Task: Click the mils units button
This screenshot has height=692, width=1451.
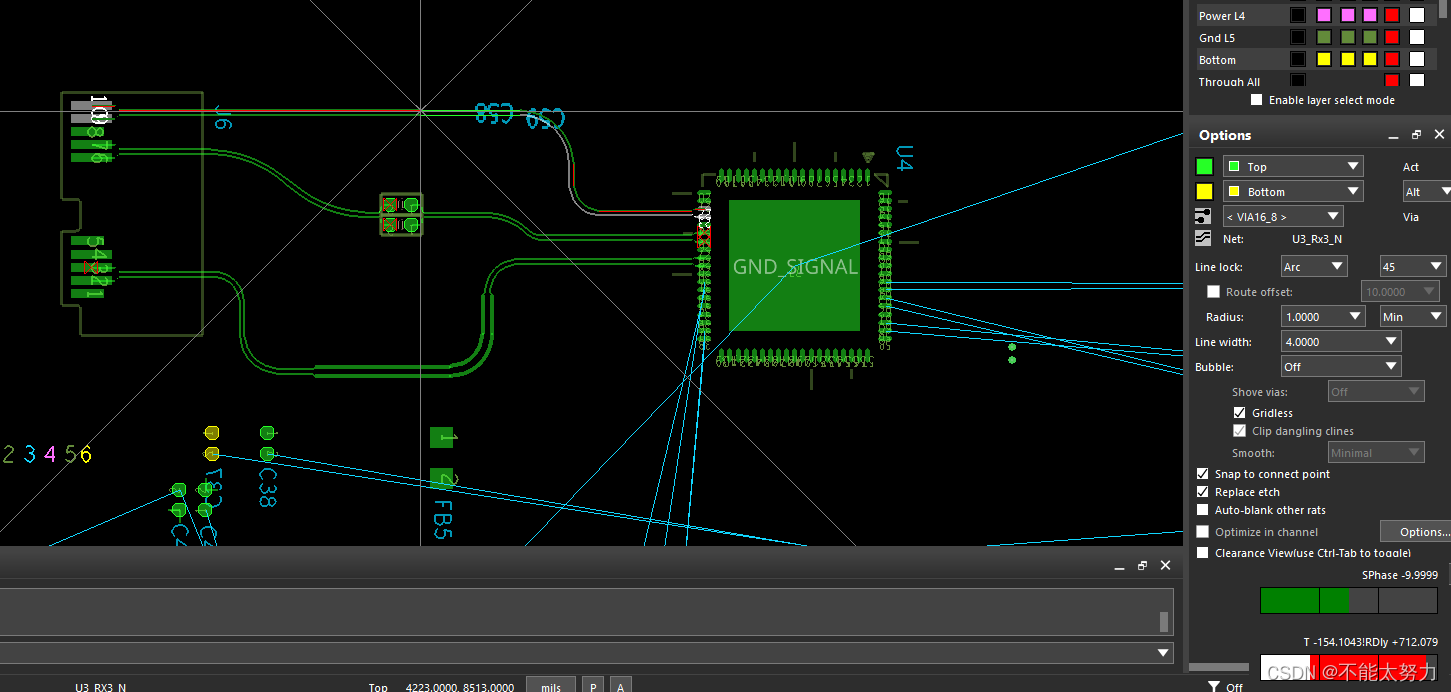Action: 550,686
